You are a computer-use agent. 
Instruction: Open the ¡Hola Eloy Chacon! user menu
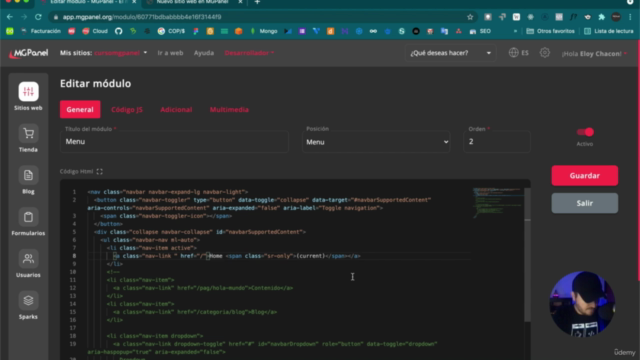(594, 53)
